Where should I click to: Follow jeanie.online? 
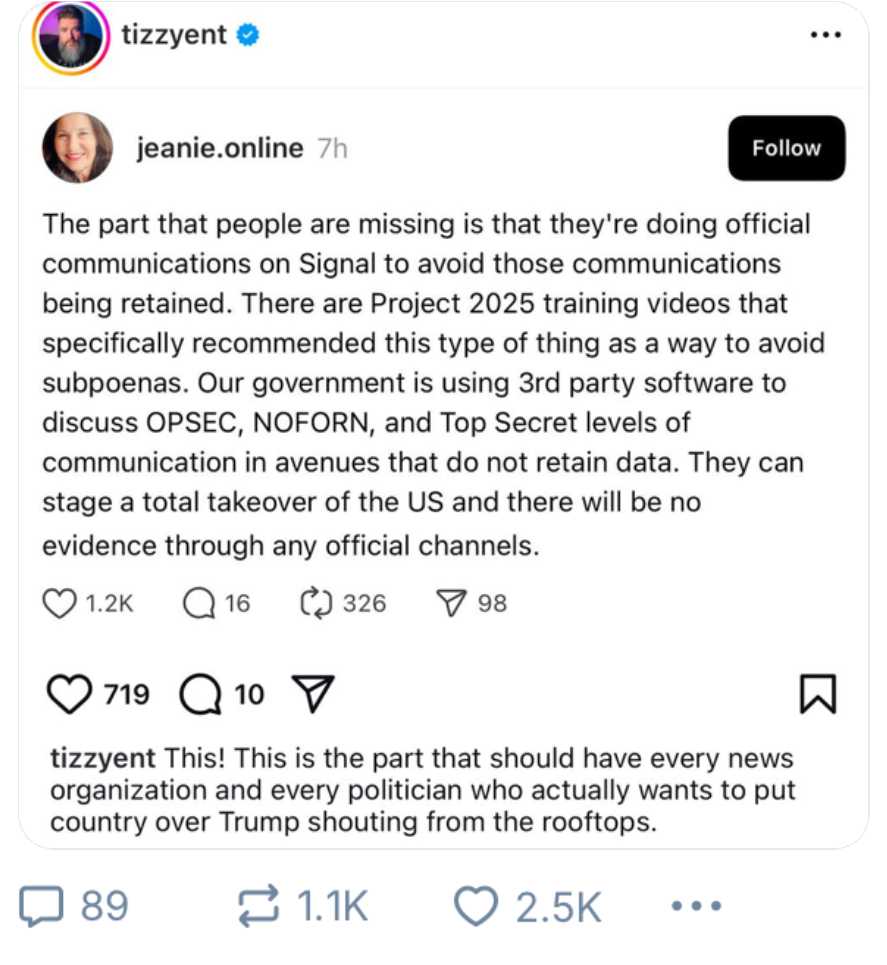point(786,148)
